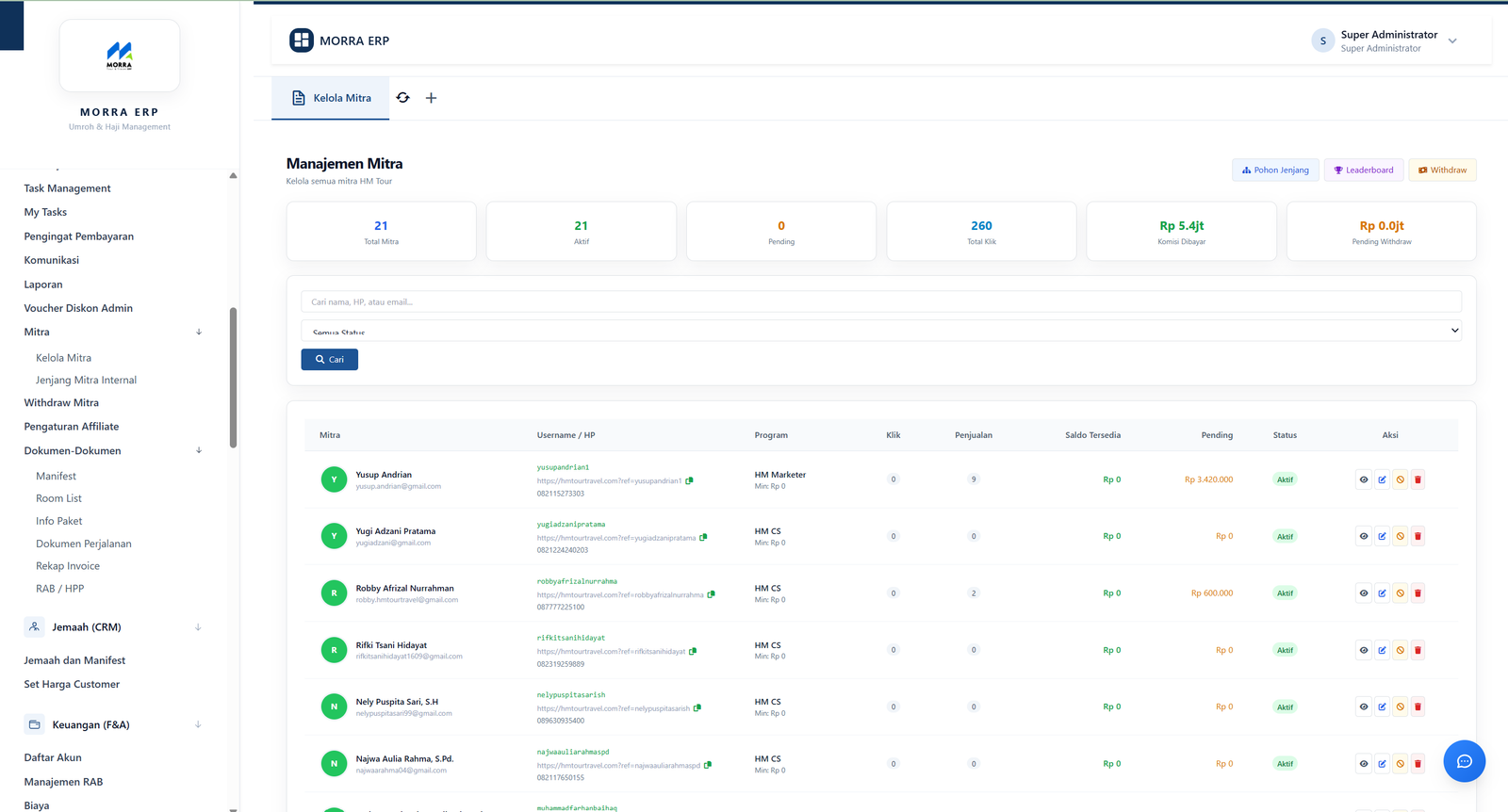Focus the name, HP, or email search field
The image size is (1508, 812).
(881, 301)
